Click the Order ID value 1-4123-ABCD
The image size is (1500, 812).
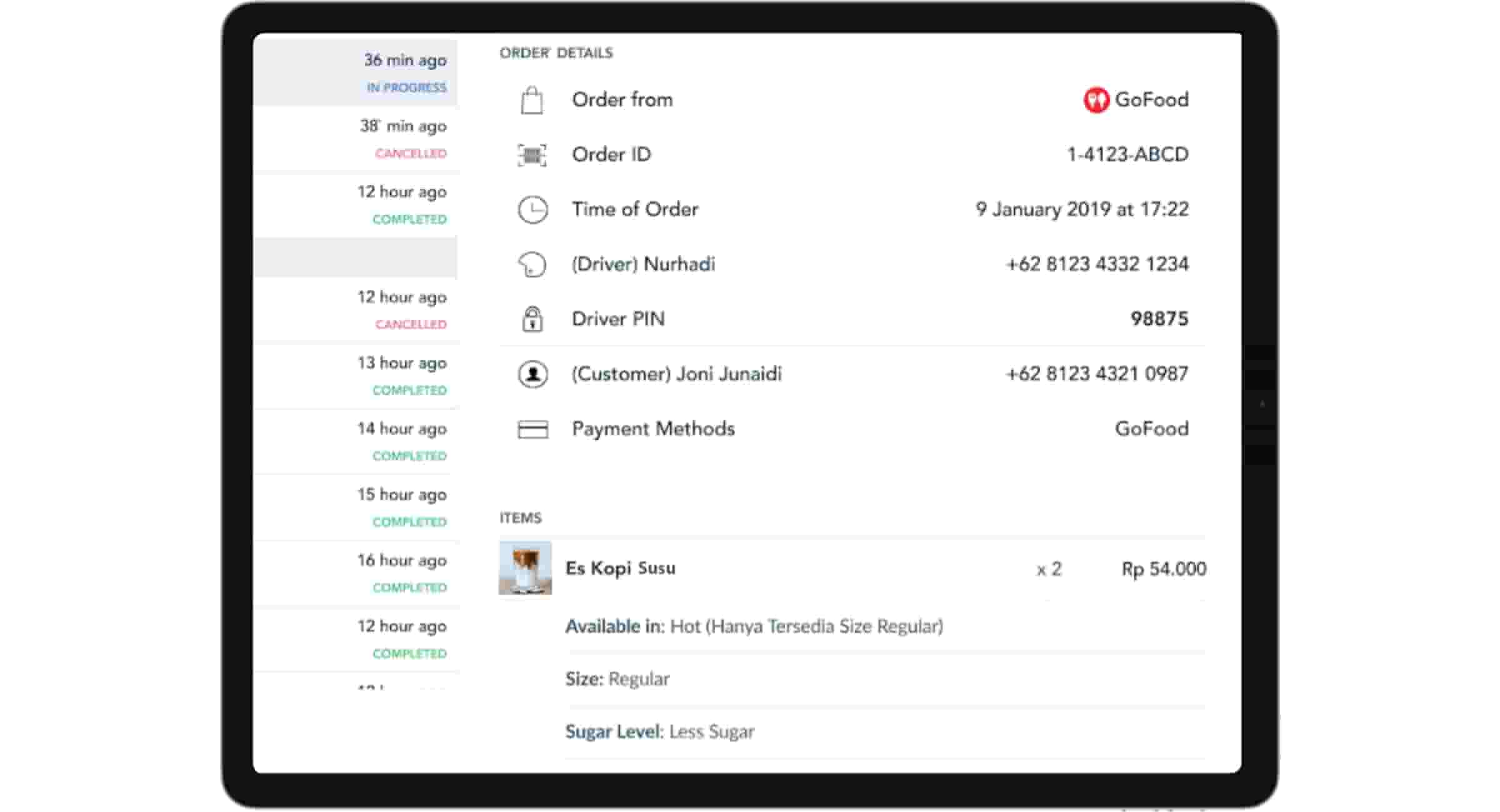click(x=1127, y=154)
